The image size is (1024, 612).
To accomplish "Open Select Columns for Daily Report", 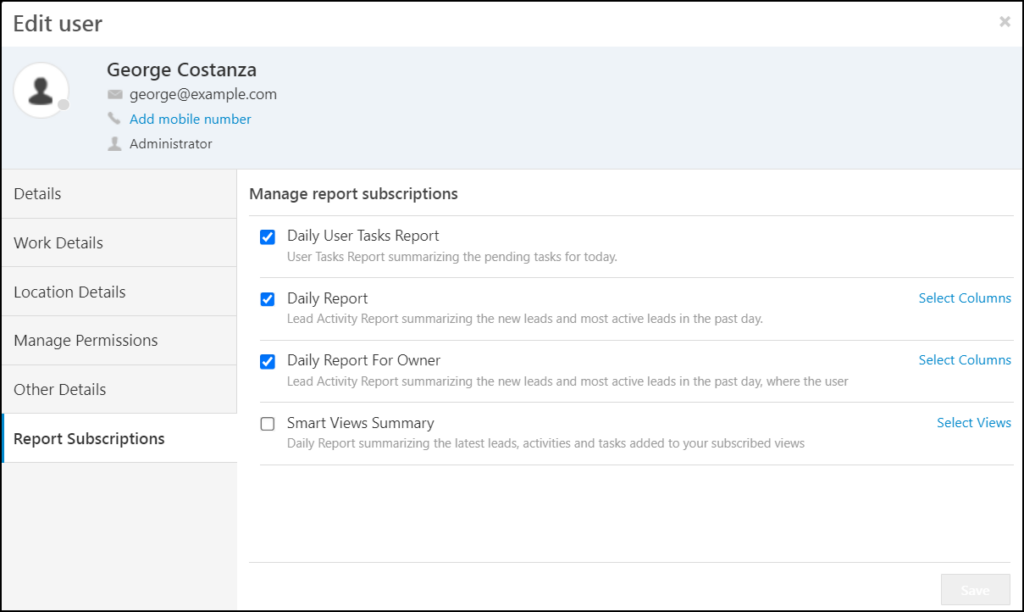I will click(964, 297).
